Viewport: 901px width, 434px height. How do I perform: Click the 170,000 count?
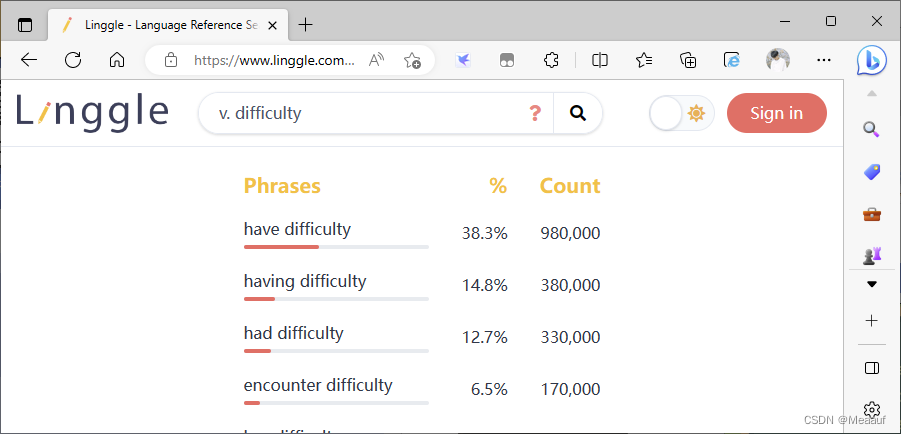coord(570,389)
